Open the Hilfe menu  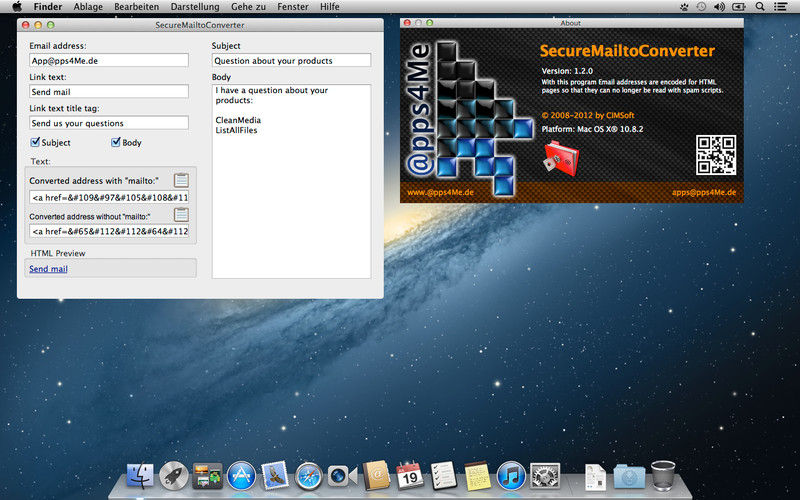click(330, 7)
